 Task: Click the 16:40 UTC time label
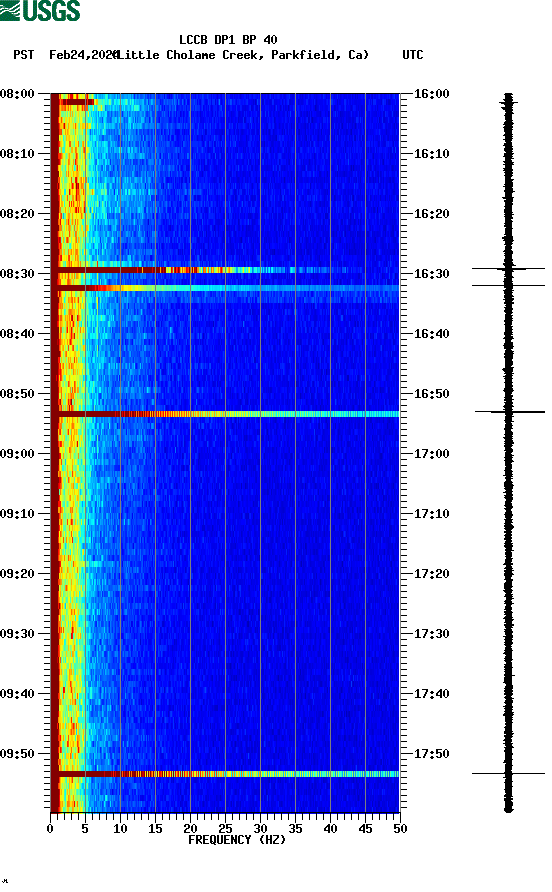[x=431, y=333]
